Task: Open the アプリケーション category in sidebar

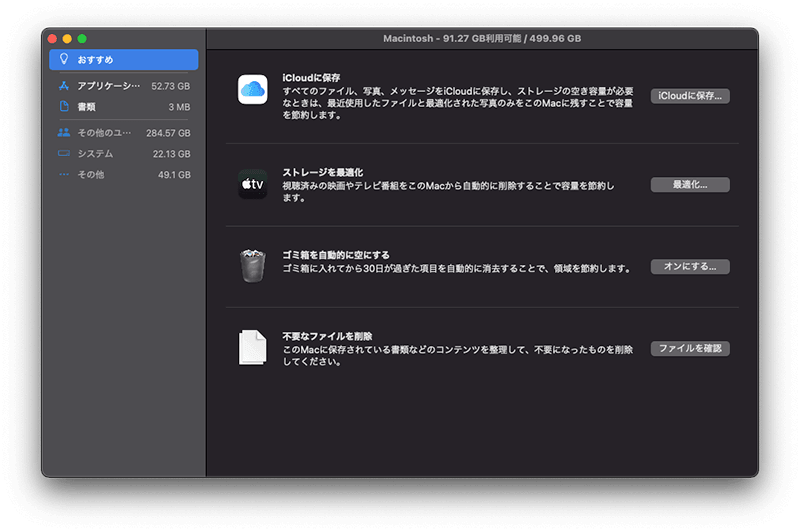Action: point(123,86)
